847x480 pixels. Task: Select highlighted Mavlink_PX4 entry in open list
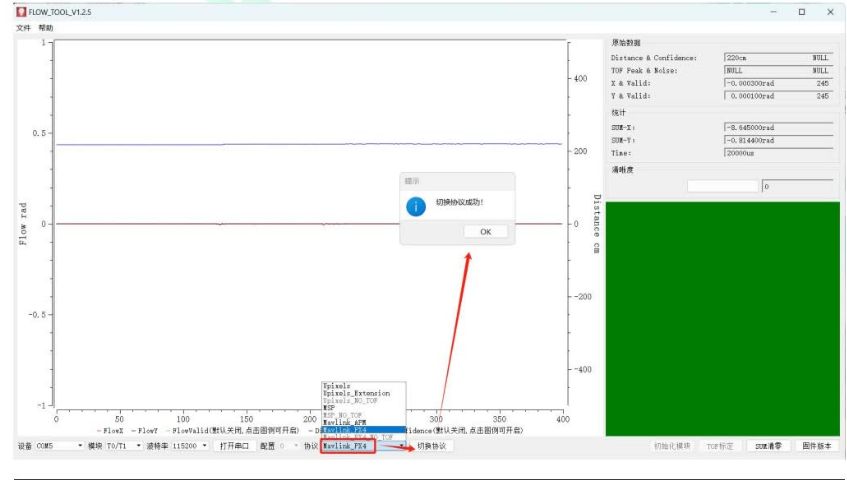click(364, 430)
